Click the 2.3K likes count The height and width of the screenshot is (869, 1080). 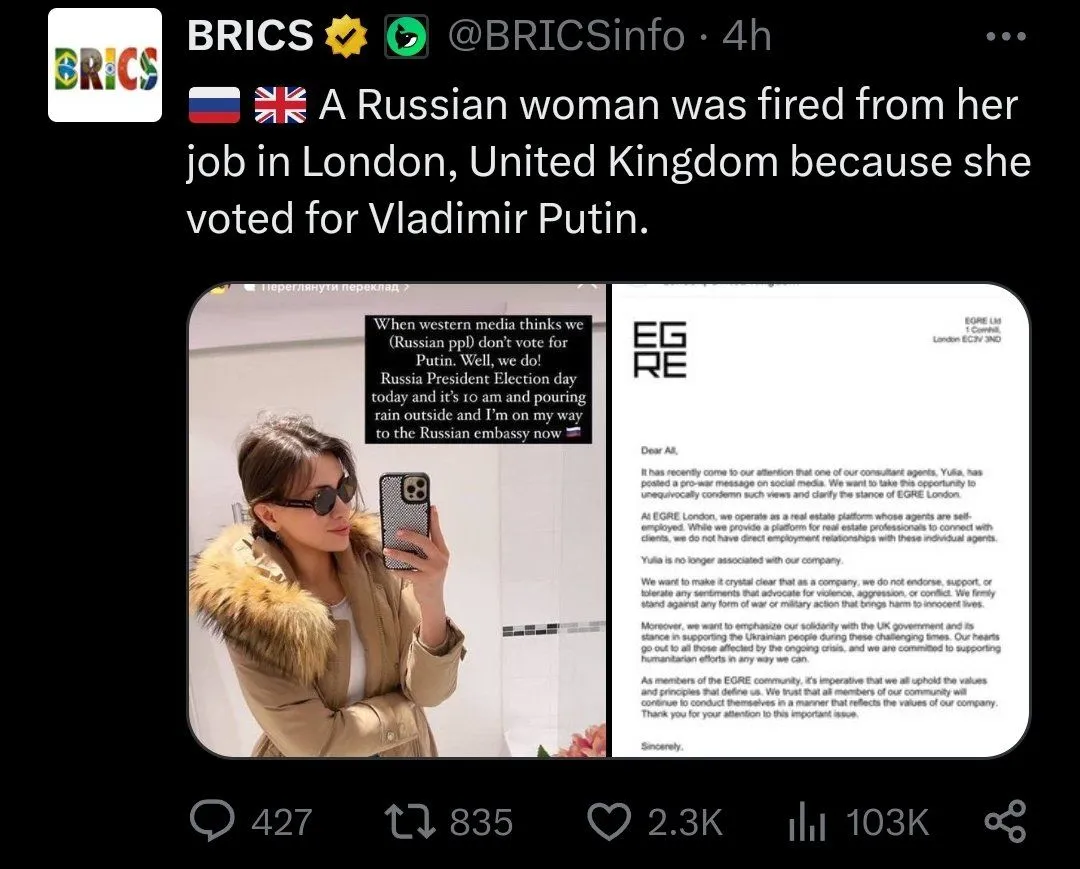click(x=684, y=822)
